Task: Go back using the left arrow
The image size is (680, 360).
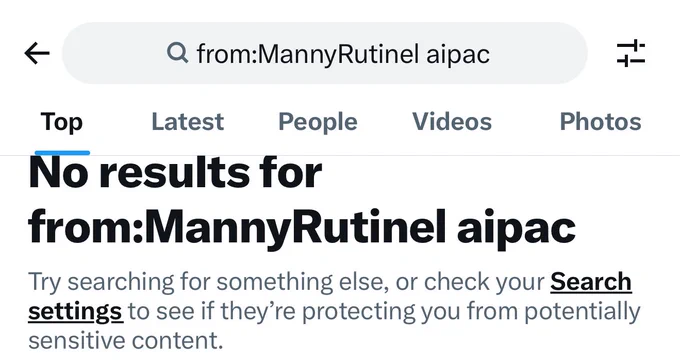Action: pos(37,53)
